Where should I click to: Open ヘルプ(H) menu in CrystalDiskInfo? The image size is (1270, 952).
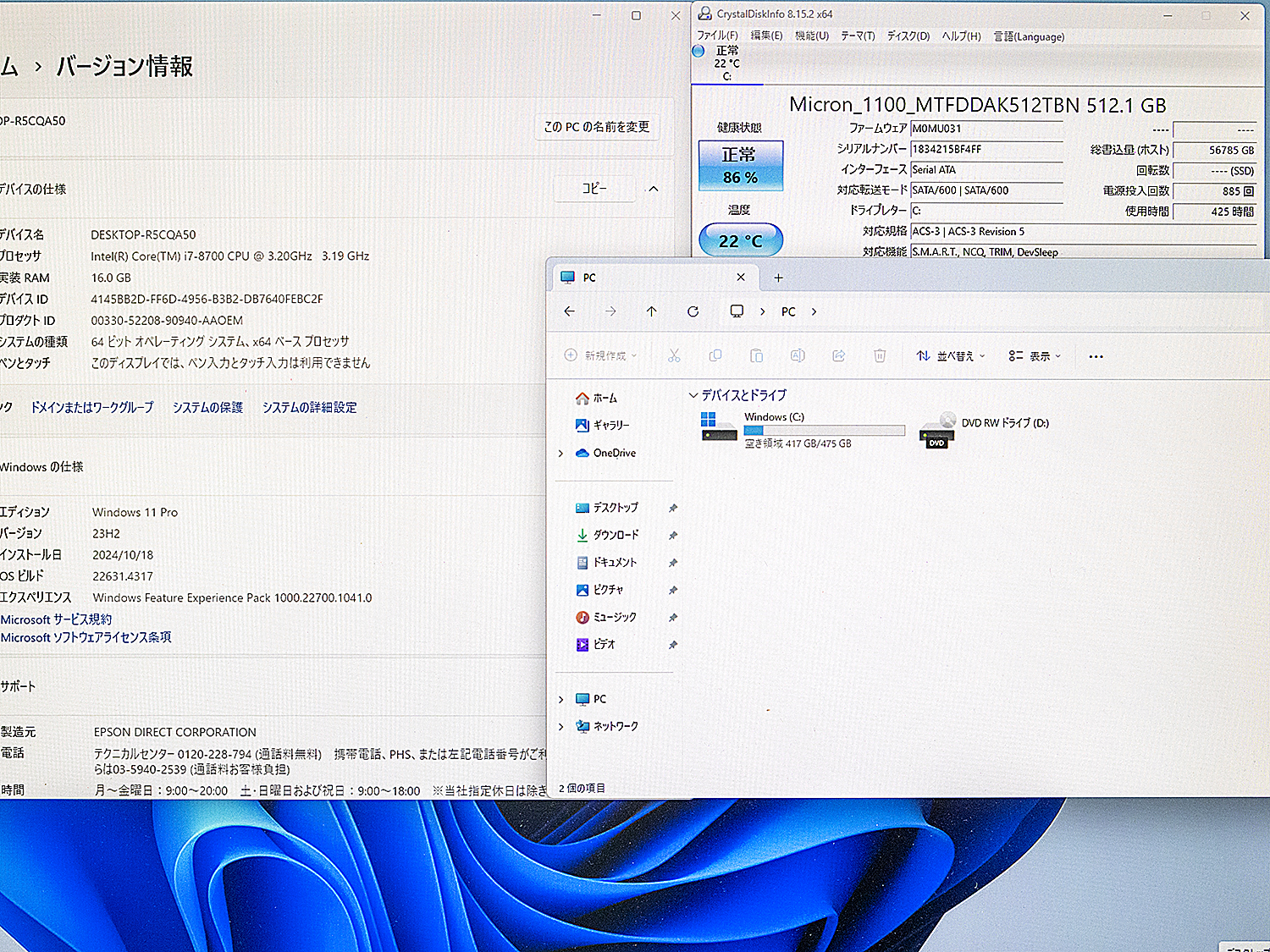coord(962,36)
